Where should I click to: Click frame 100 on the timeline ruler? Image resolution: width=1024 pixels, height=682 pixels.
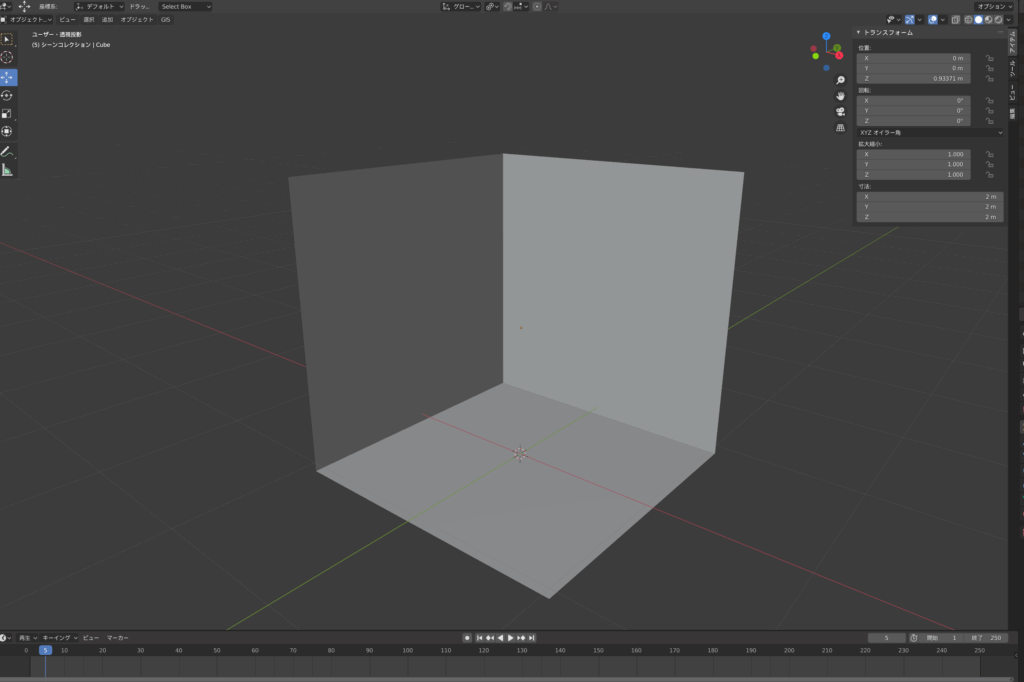click(407, 650)
